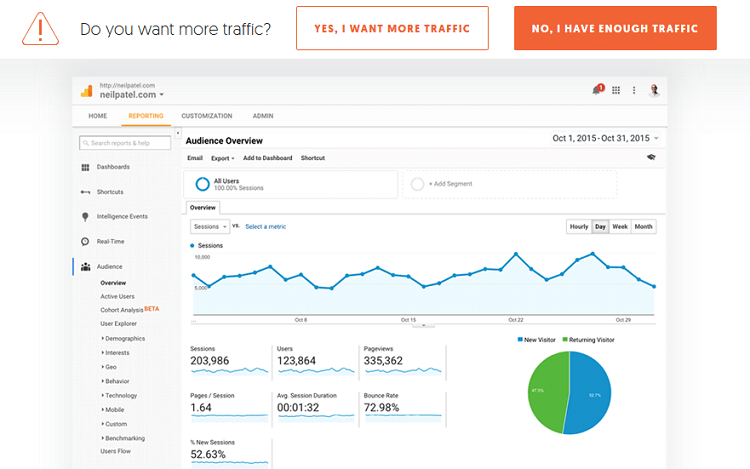The width and height of the screenshot is (750, 469).
Task: Click the Sessions 203,986 metric tile
Action: click(x=230, y=362)
